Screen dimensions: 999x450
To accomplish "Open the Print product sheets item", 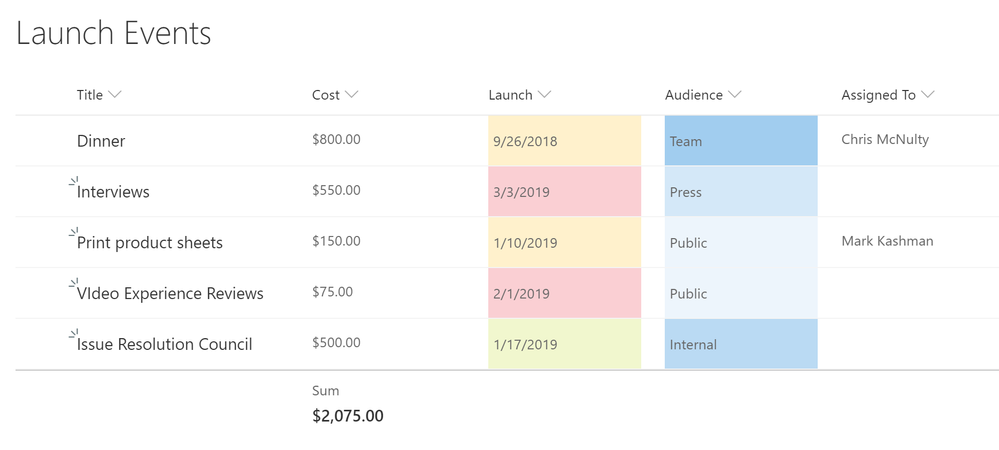I will coord(150,243).
